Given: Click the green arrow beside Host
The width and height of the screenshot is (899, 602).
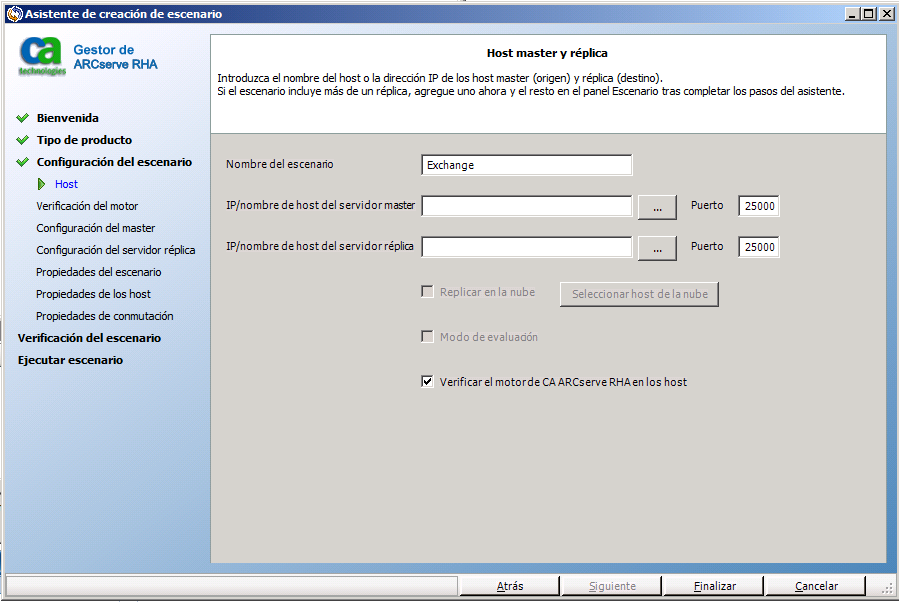Looking at the screenshot, I should coord(41,184).
